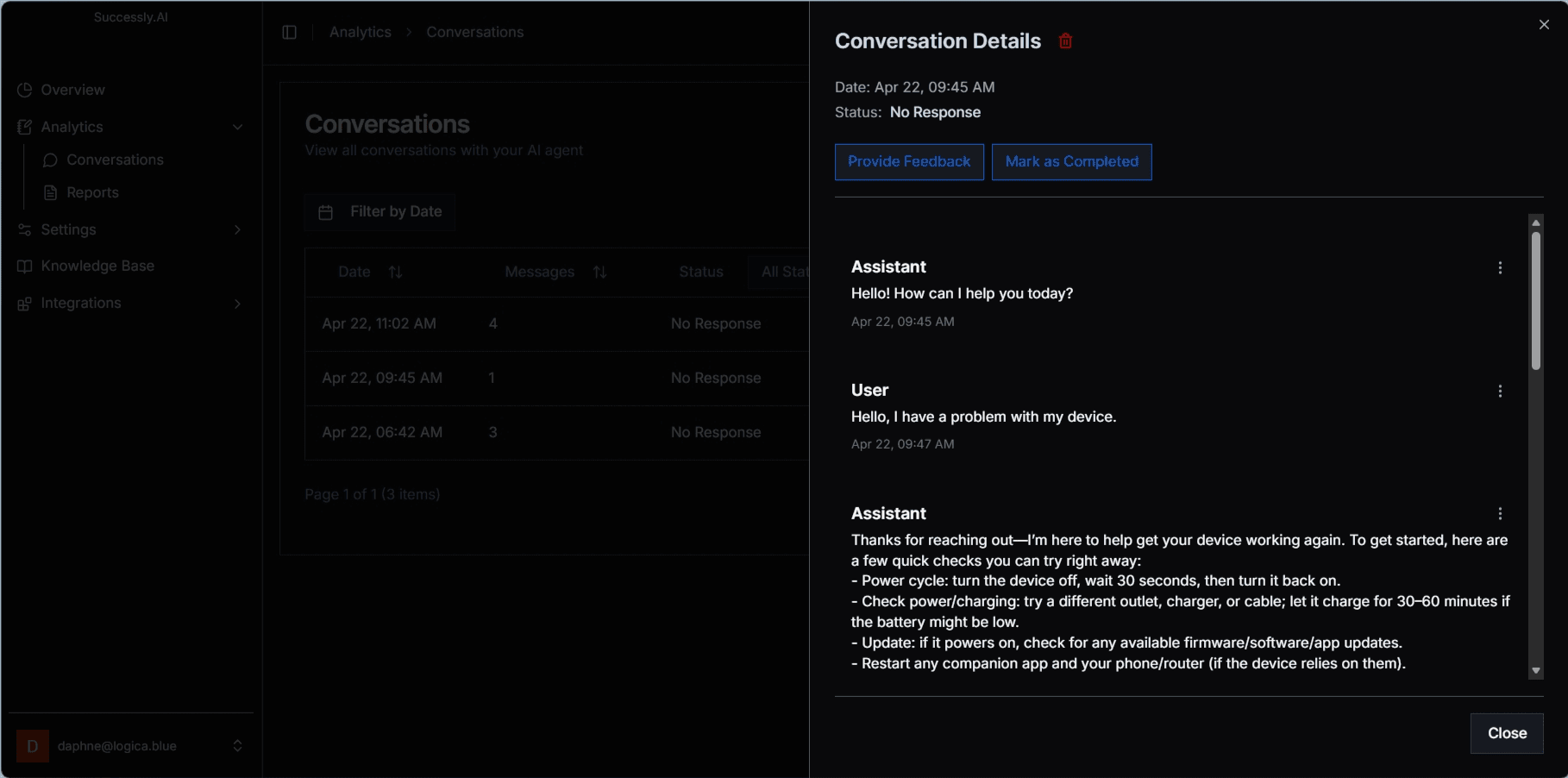Click the Close button

point(1507,733)
